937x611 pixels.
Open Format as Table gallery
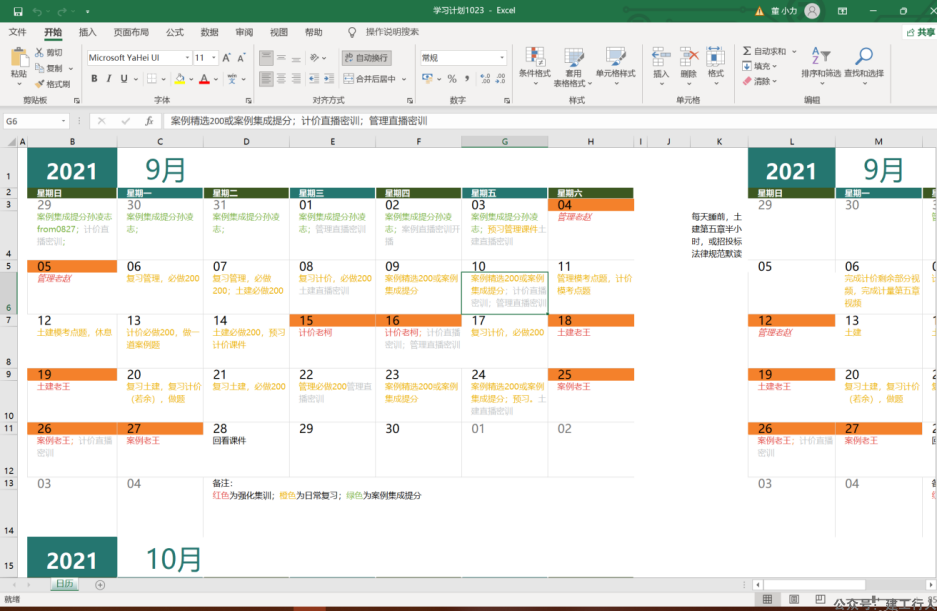click(573, 66)
